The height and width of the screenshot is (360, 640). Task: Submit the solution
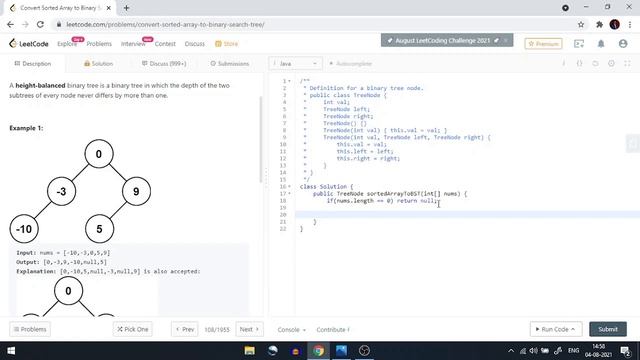coord(608,329)
